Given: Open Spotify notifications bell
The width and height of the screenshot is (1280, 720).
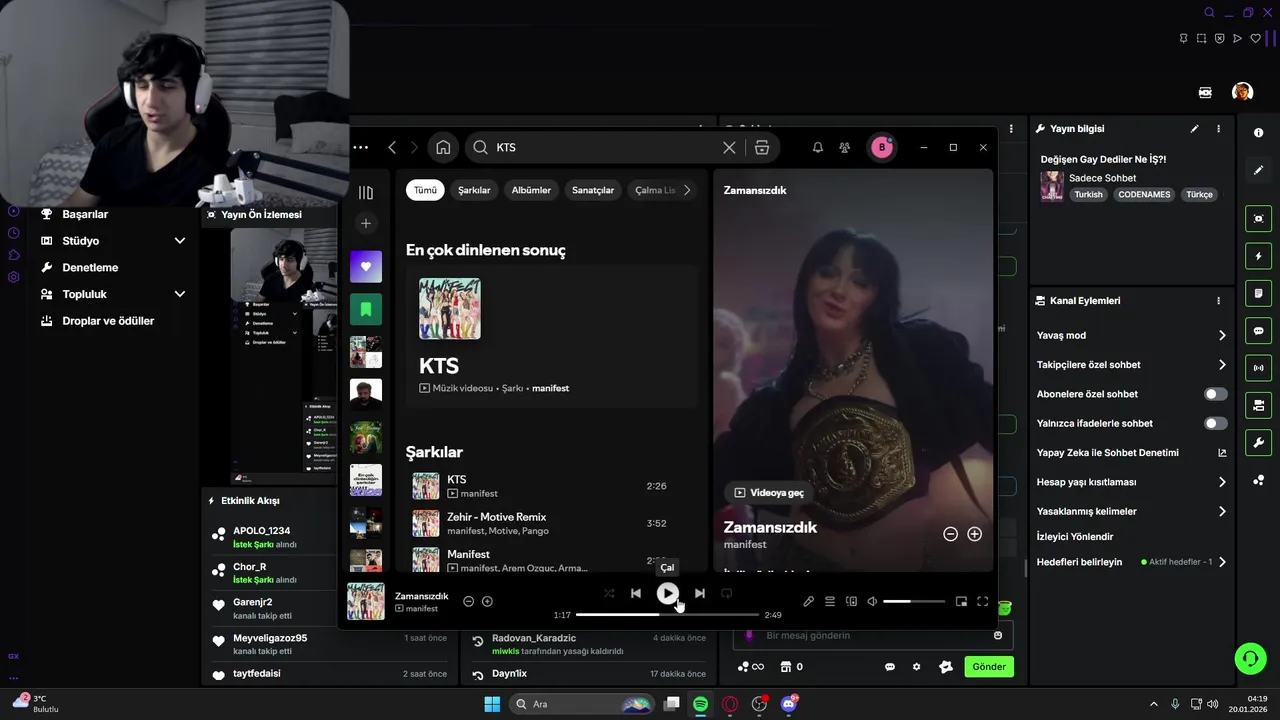Looking at the screenshot, I should pos(817,147).
